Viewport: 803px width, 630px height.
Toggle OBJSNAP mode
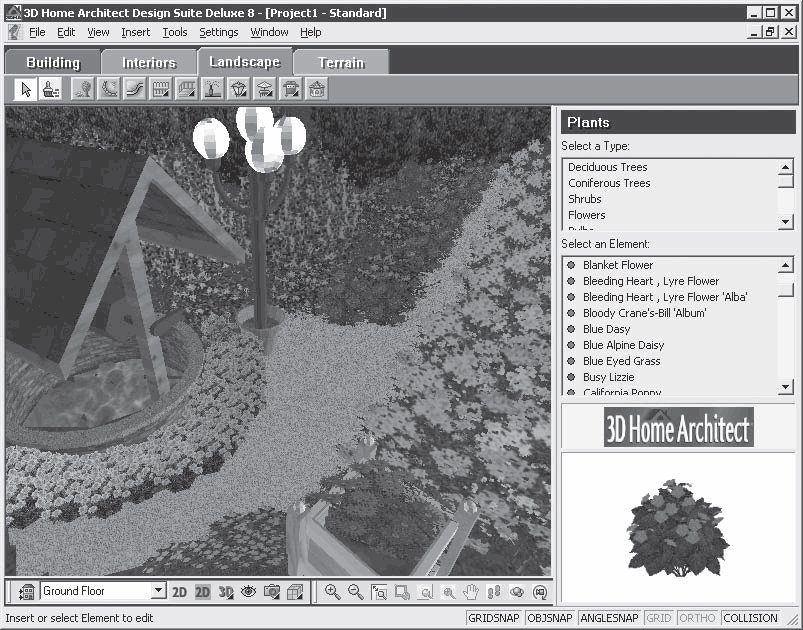[x=551, y=618]
